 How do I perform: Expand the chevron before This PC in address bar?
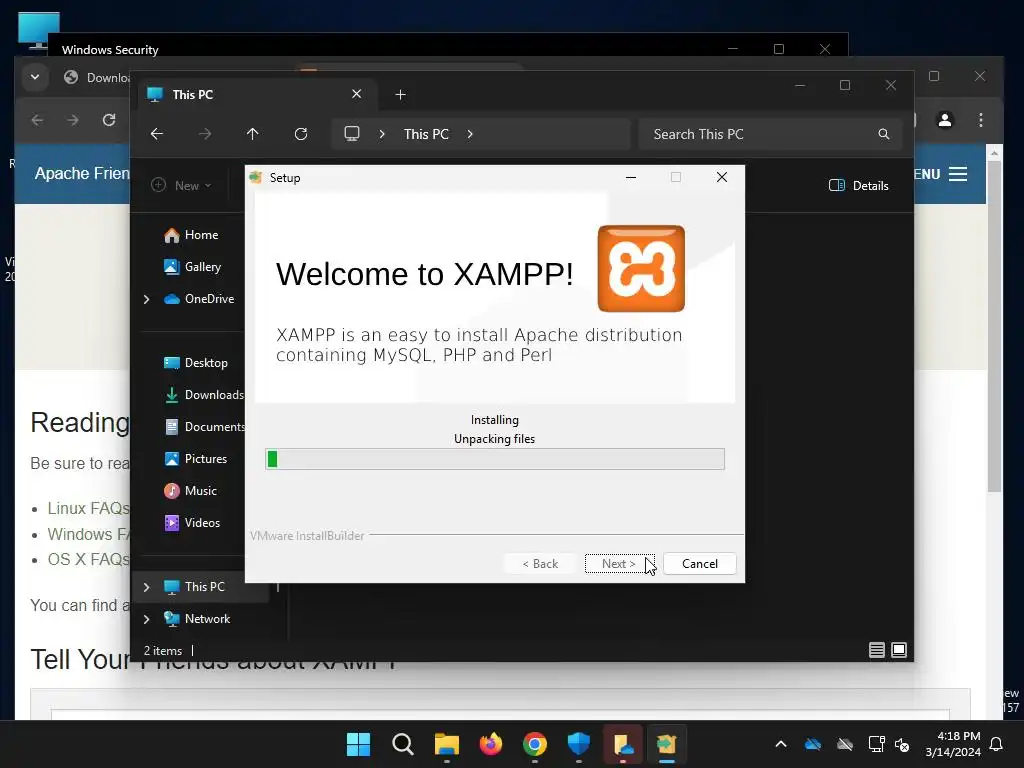[x=382, y=134]
